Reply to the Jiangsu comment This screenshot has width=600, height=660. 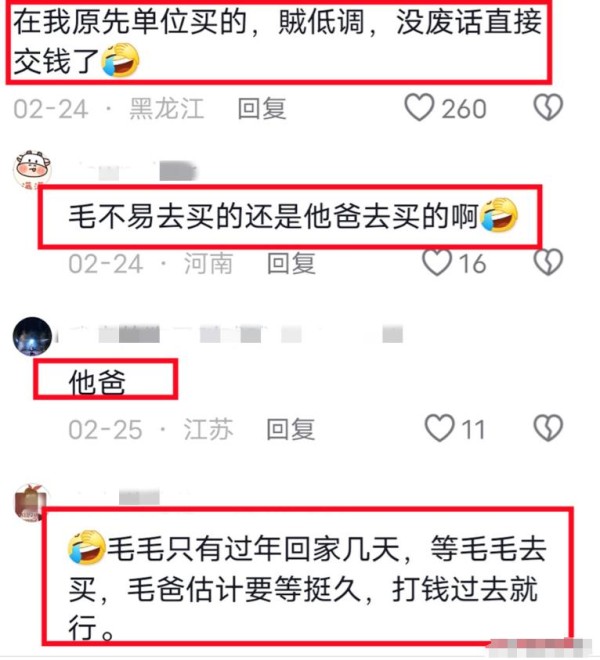click(291, 429)
